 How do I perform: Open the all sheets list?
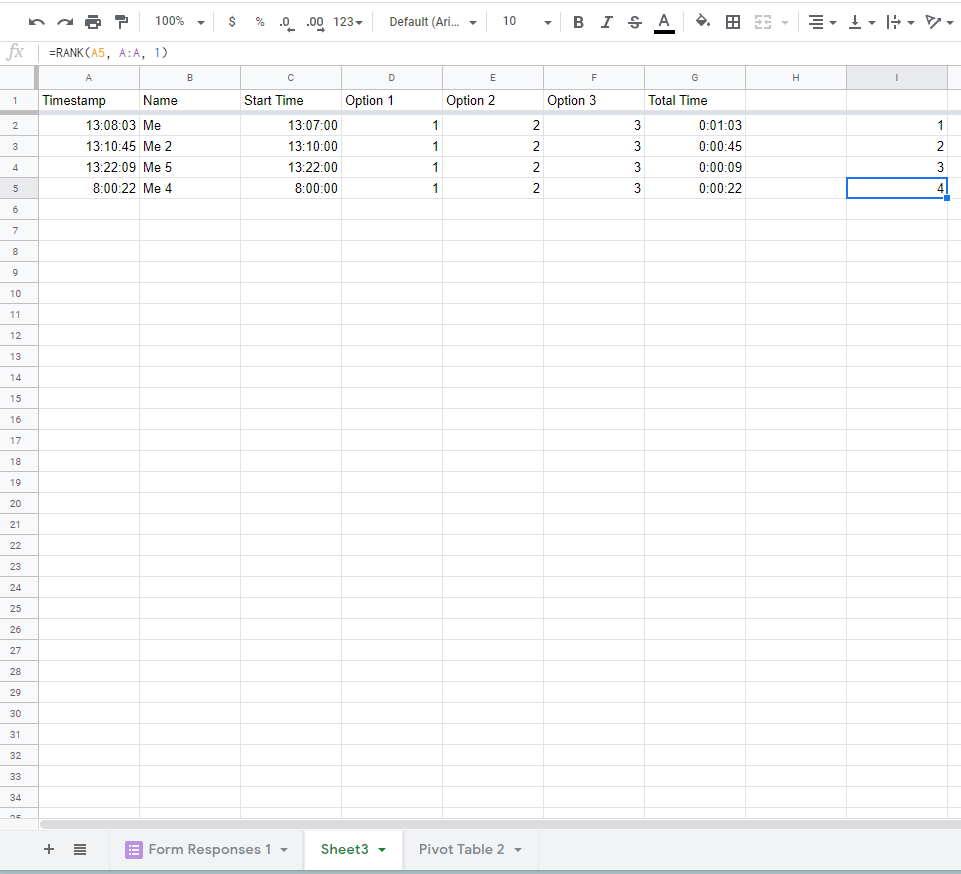point(80,849)
